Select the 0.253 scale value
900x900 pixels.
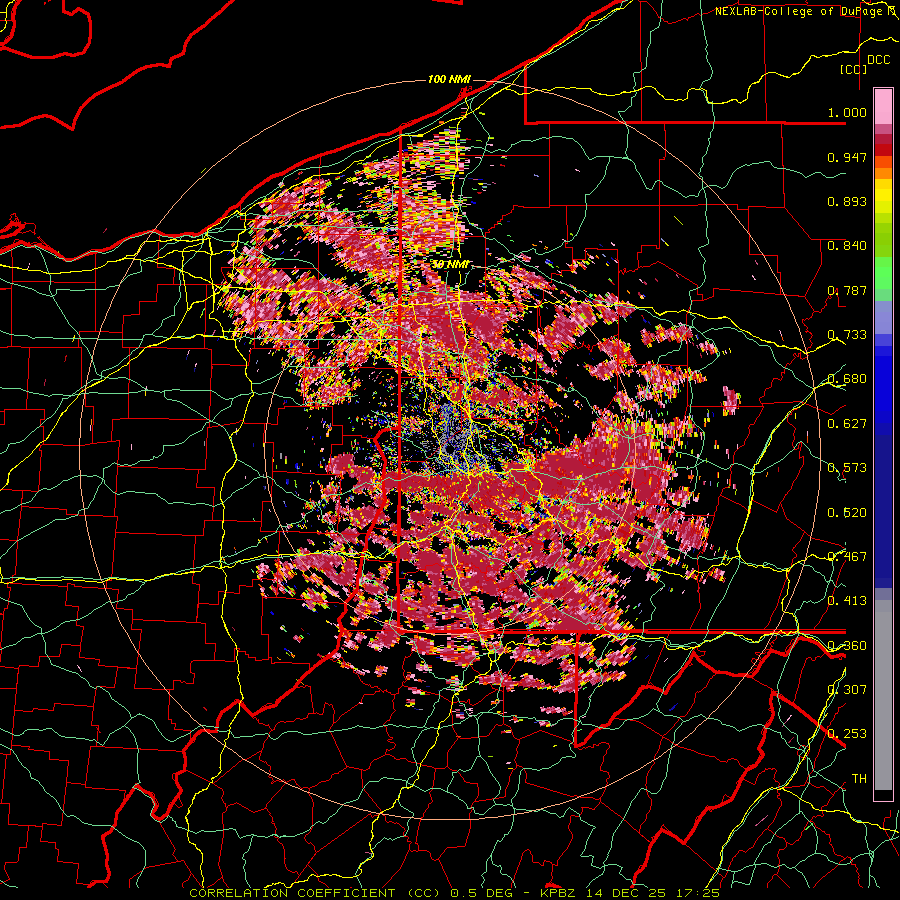point(847,734)
